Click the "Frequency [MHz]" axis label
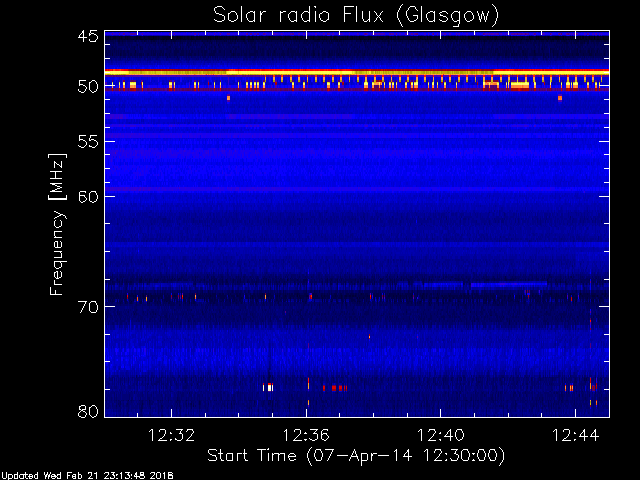This screenshot has width=640, height=480. coord(57,224)
